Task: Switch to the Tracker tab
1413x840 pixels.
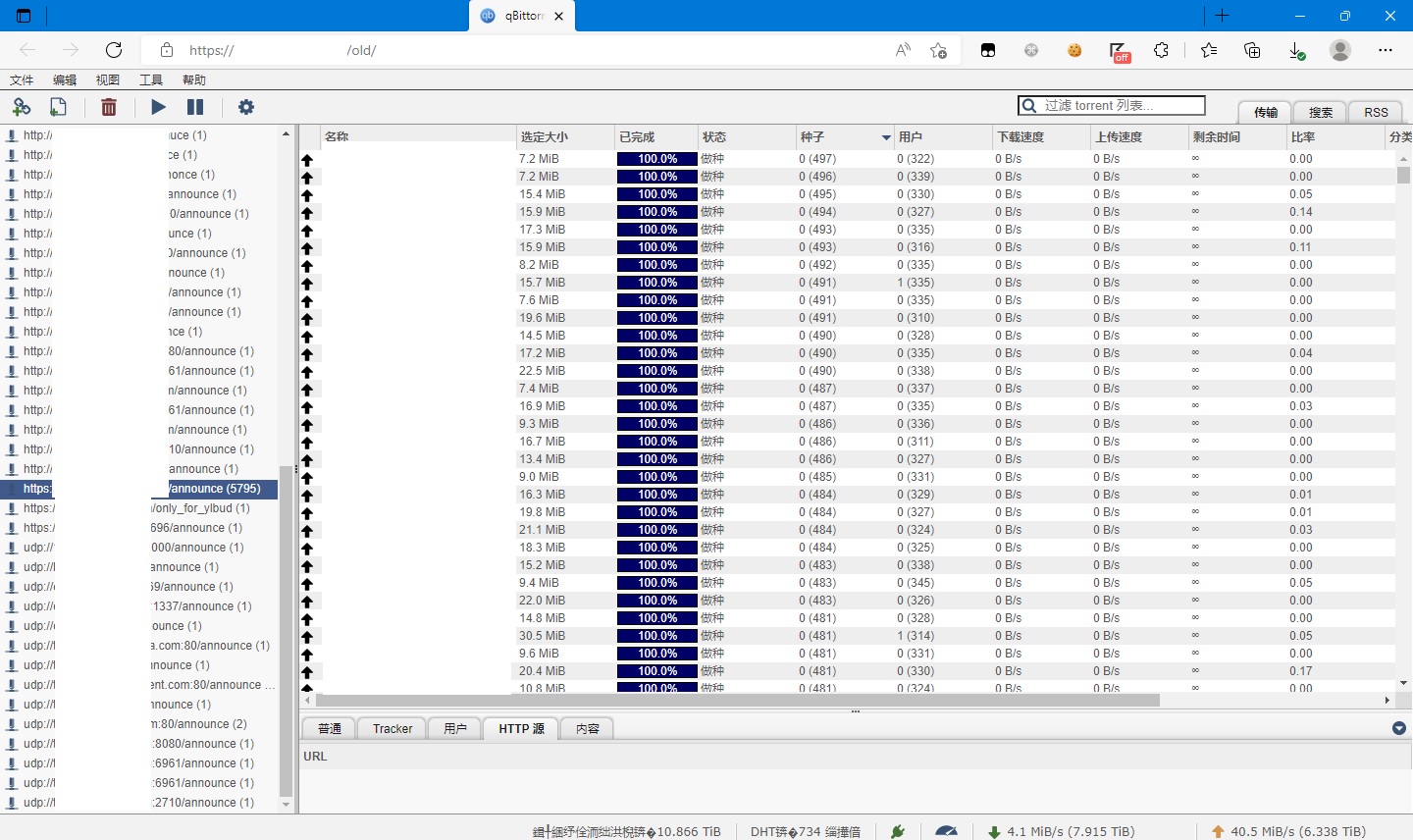Action: point(392,728)
